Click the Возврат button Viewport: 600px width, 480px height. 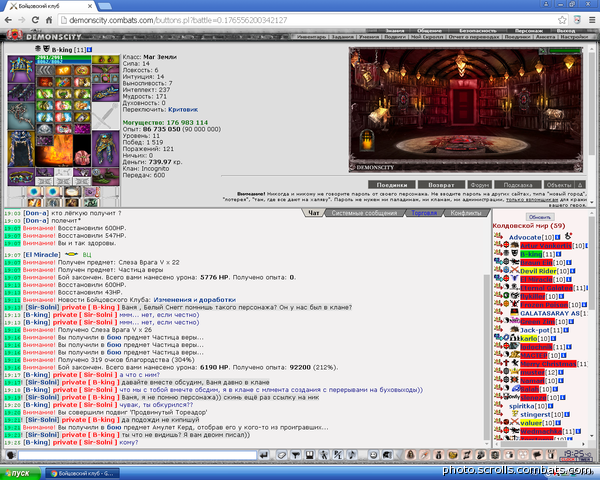[441, 185]
